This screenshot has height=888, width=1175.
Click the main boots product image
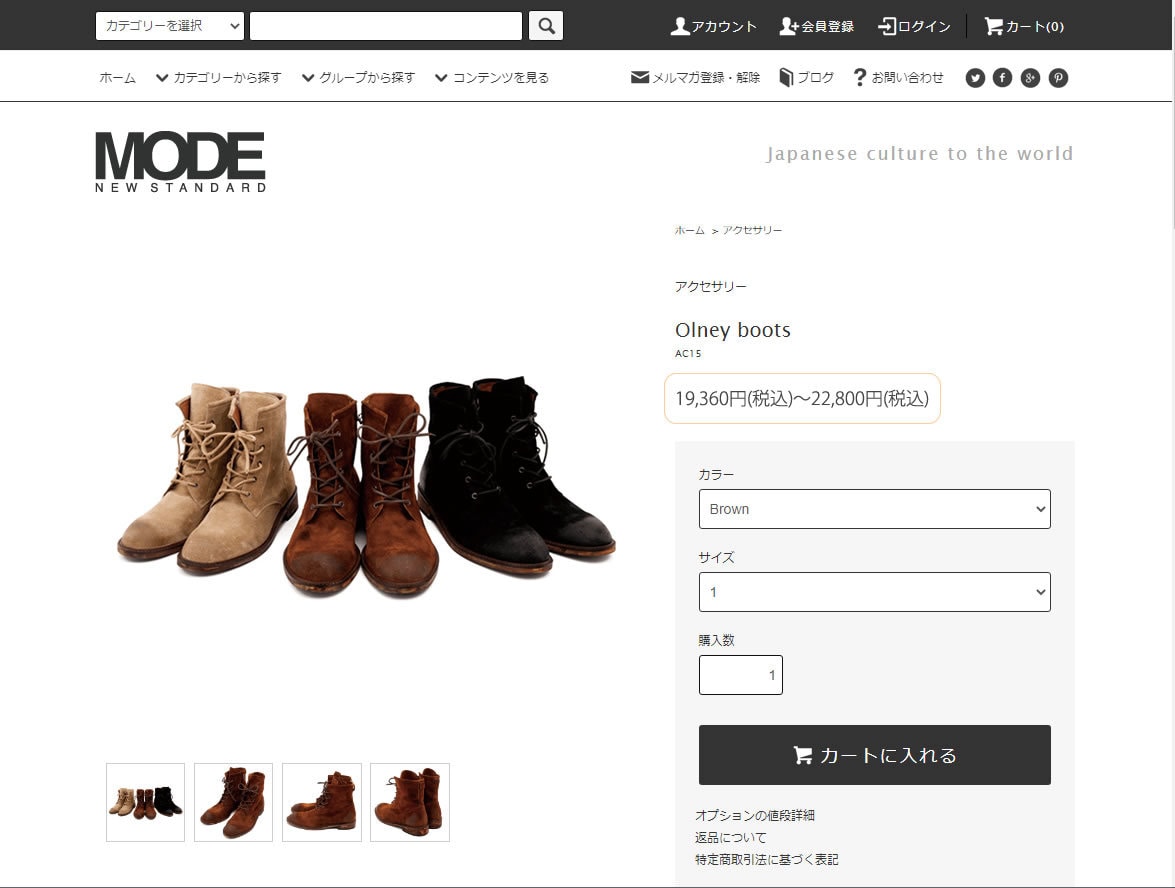[x=366, y=487]
